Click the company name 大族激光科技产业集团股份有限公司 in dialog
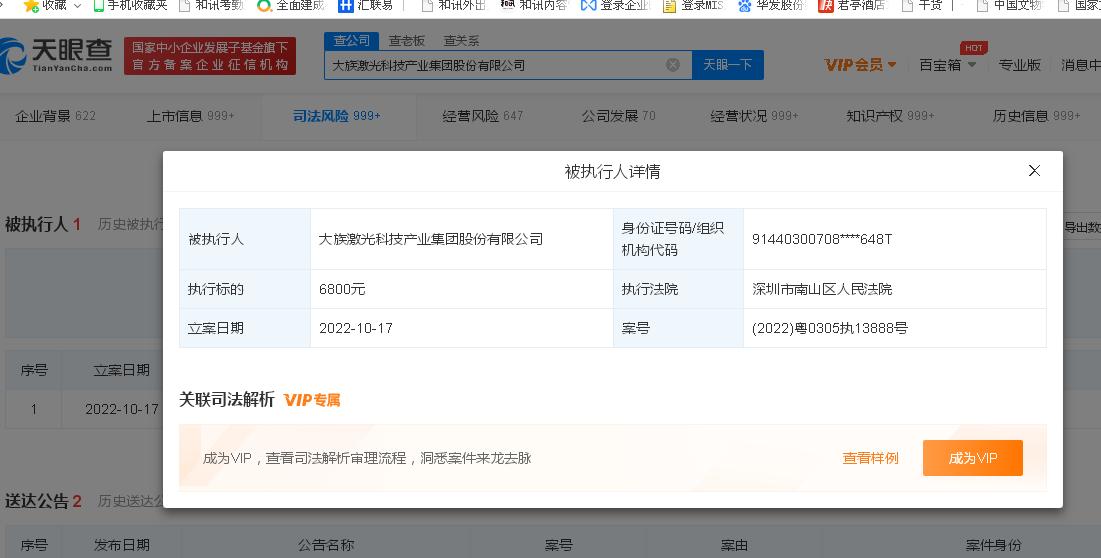This screenshot has width=1101, height=558. pyautogui.click(x=430, y=239)
